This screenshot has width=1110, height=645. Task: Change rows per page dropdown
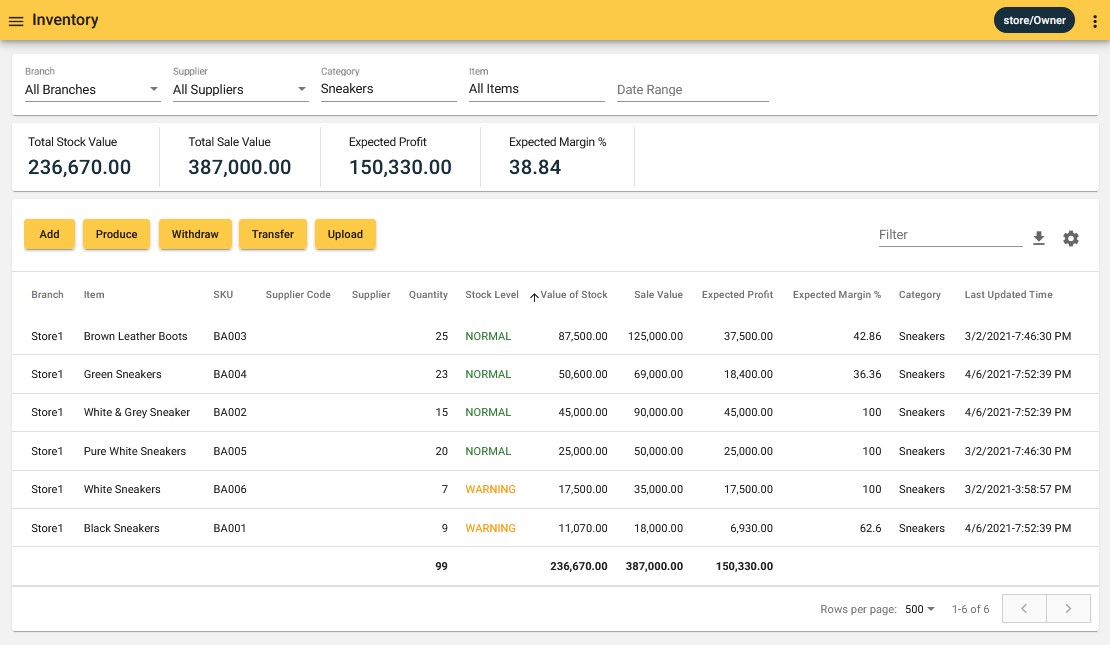(x=919, y=609)
